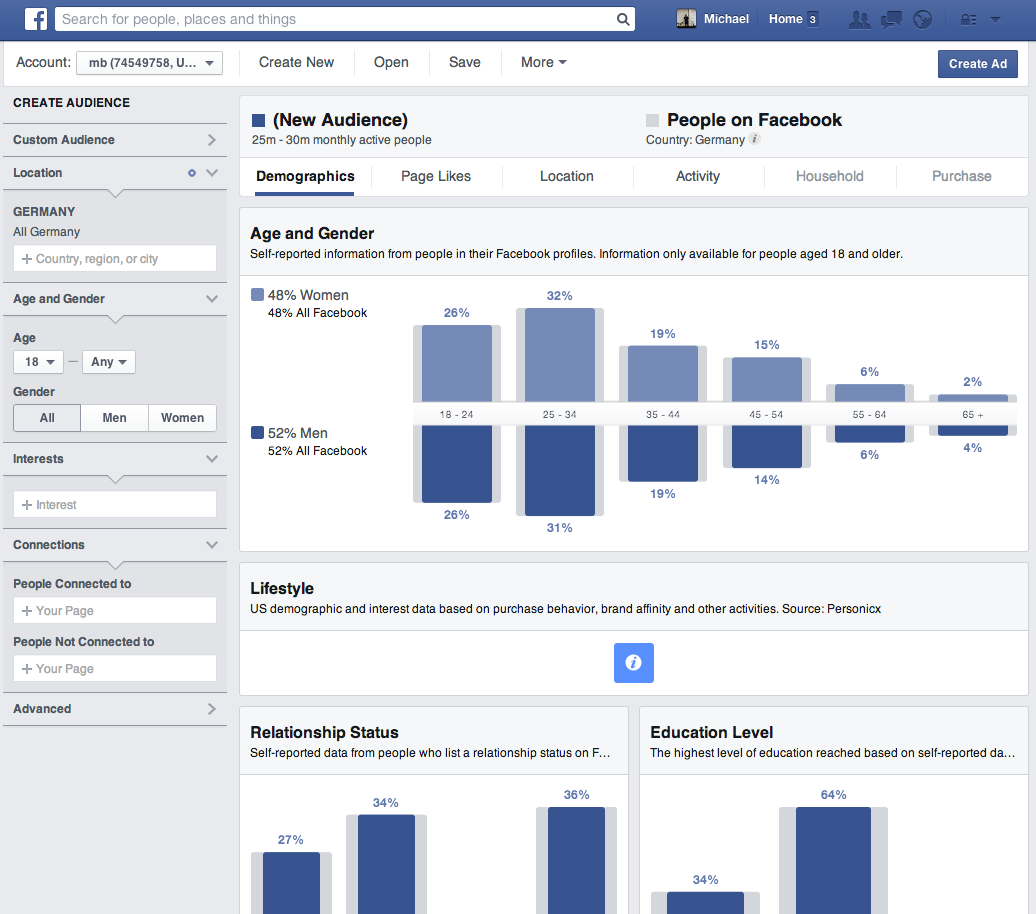Open Michael's profile name link
Image resolution: width=1036 pixels, height=914 pixels.
pos(726,19)
